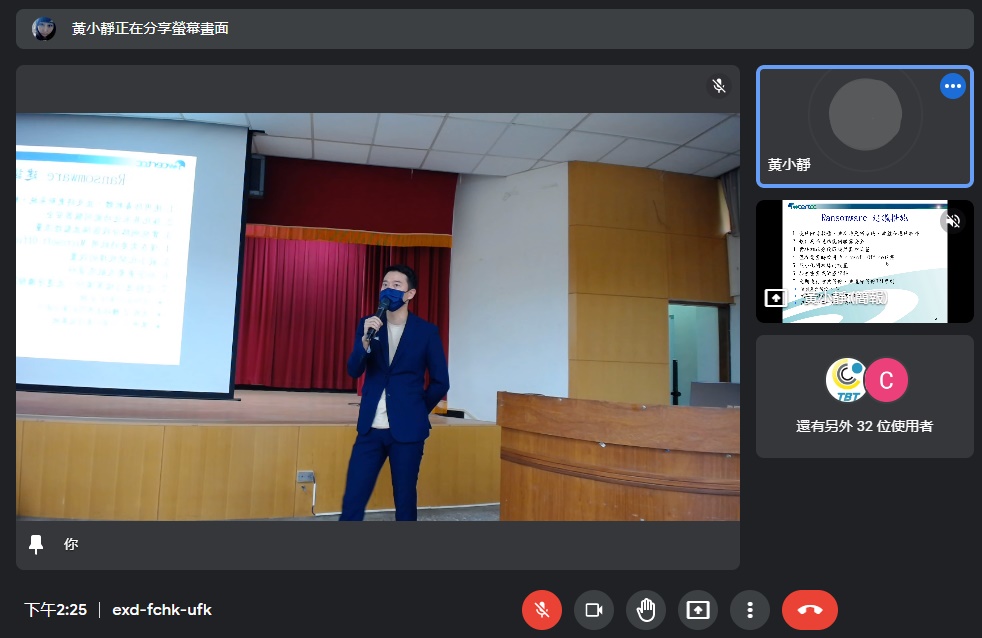
Task: Click the 黃小靜正在分享螢幕畫面 banner text
Action: click(150, 29)
